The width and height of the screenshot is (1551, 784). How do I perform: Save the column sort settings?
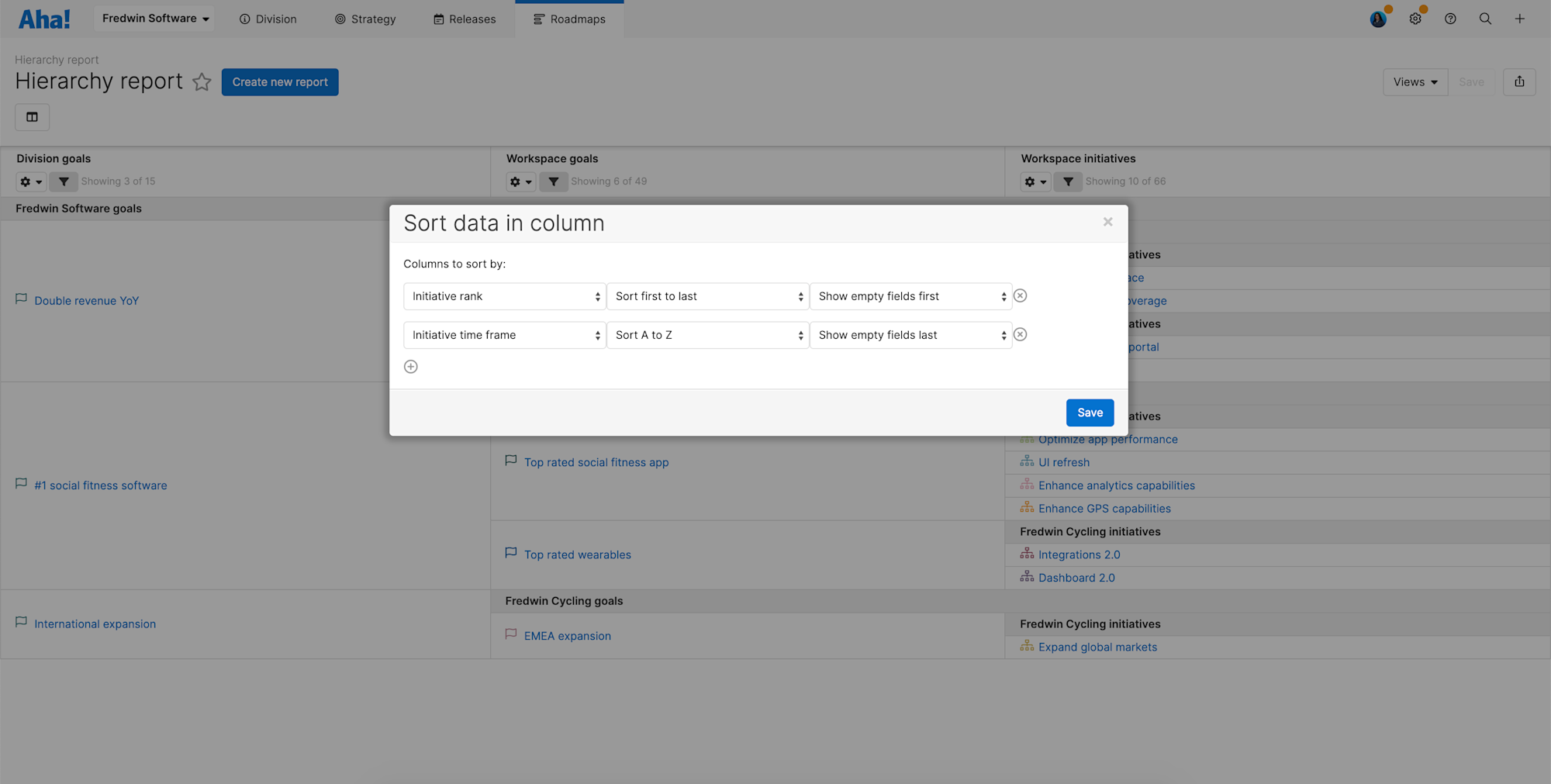(x=1090, y=413)
